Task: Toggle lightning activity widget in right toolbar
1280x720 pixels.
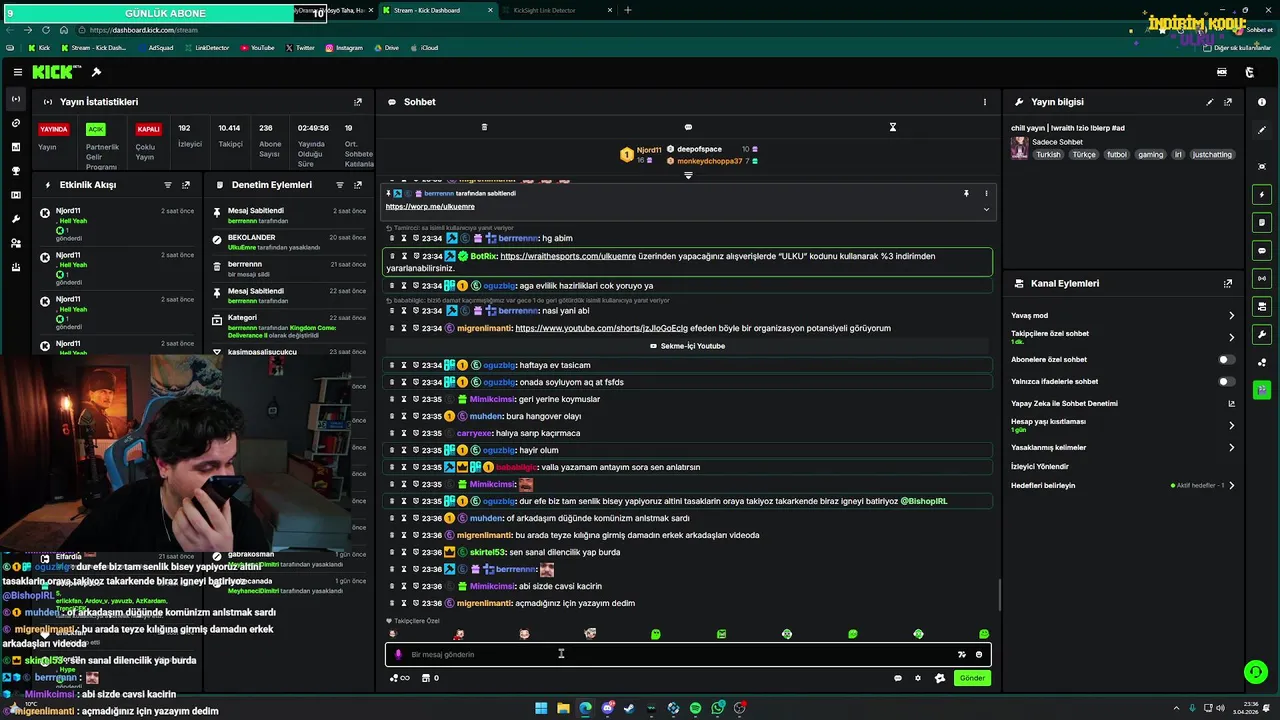Action: pos(1262,194)
